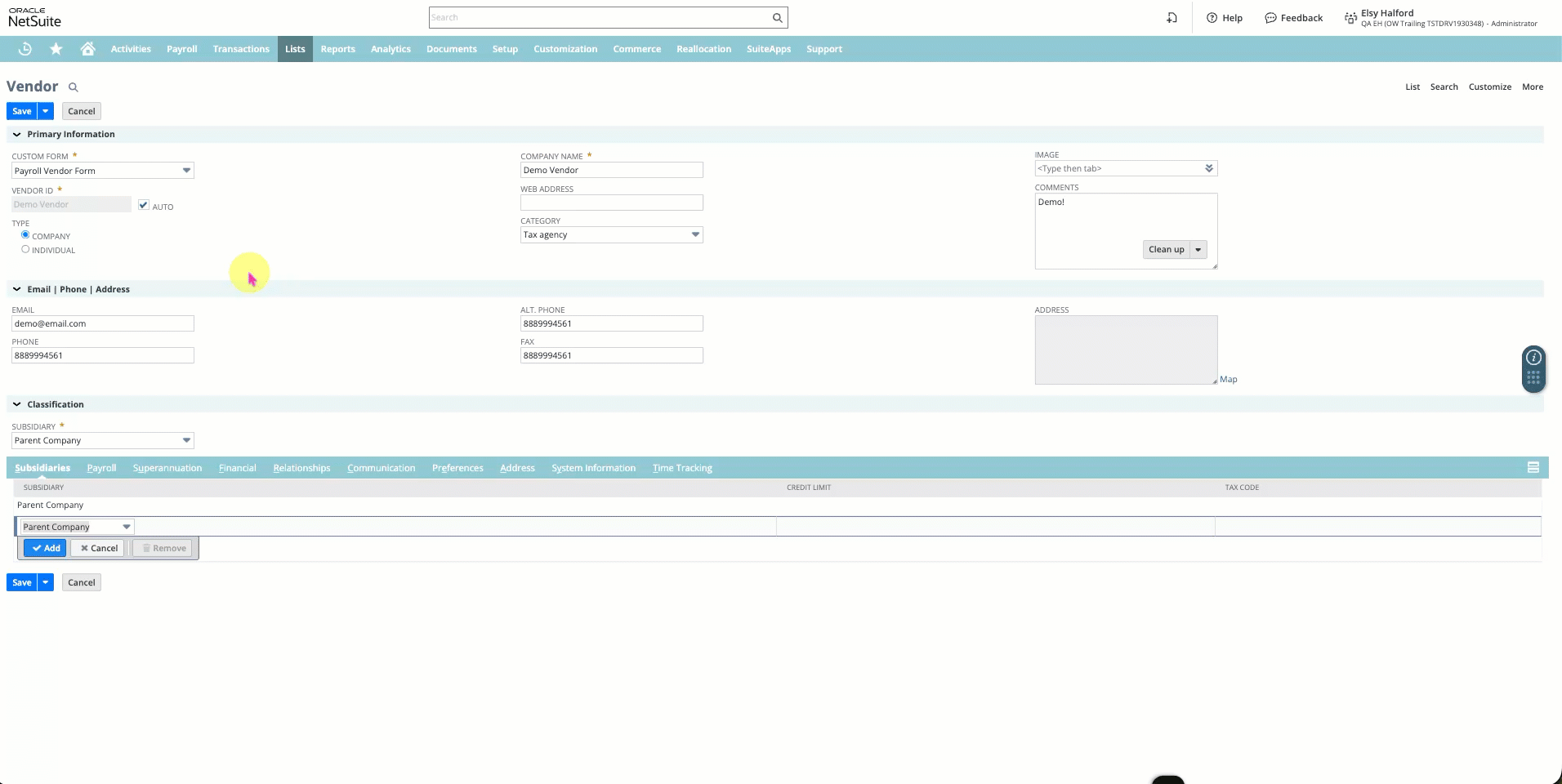Open the Recent Records clock icon
1562x784 pixels.
25,49
